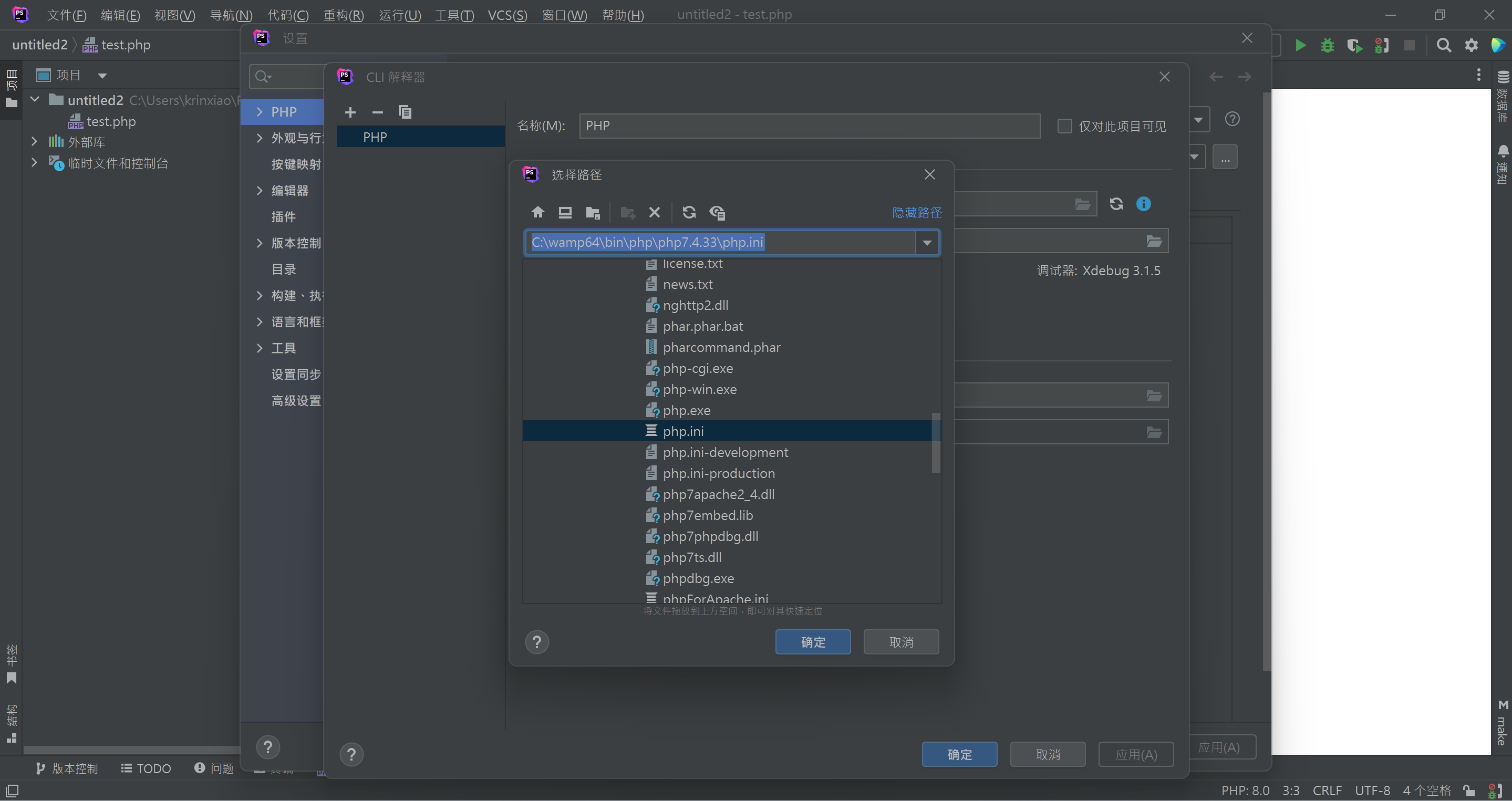
Task: Open the Version Control bottom tab
Action: pyautogui.click(x=66, y=769)
